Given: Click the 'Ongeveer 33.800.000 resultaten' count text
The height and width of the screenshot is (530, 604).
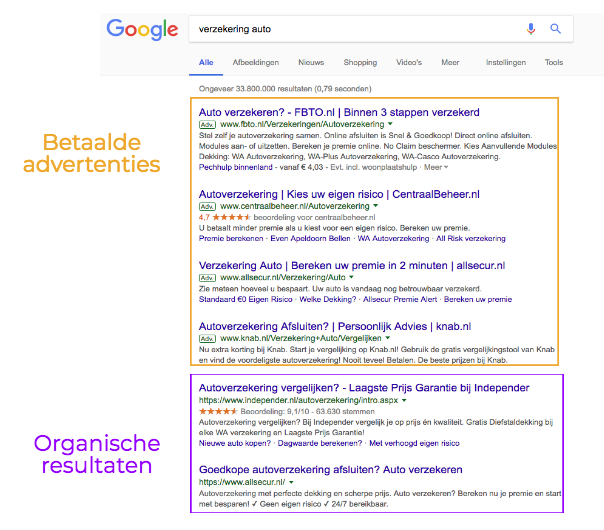Looking at the screenshot, I should [x=285, y=89].
